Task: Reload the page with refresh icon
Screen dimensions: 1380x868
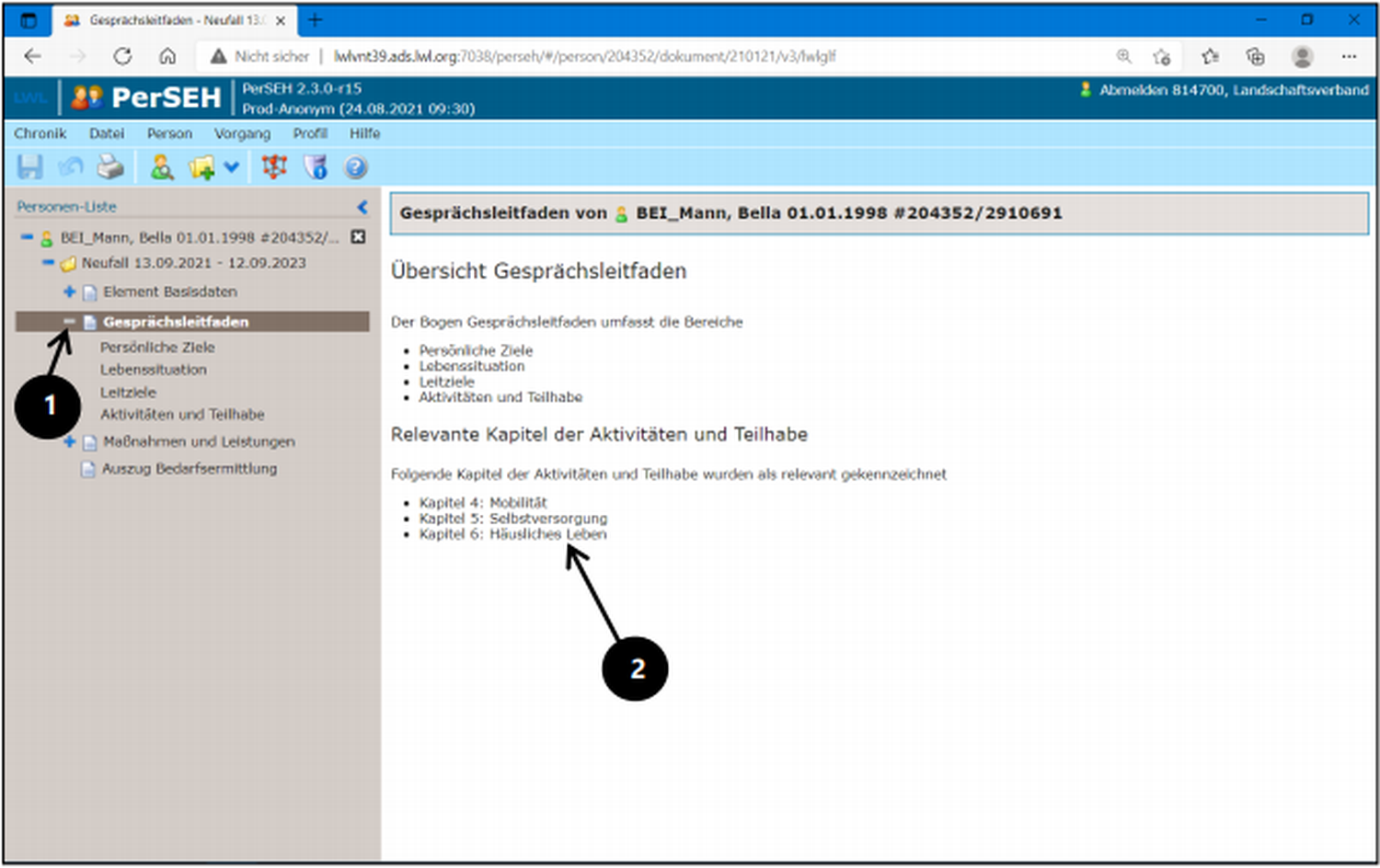Action: (x=122, y=56)
